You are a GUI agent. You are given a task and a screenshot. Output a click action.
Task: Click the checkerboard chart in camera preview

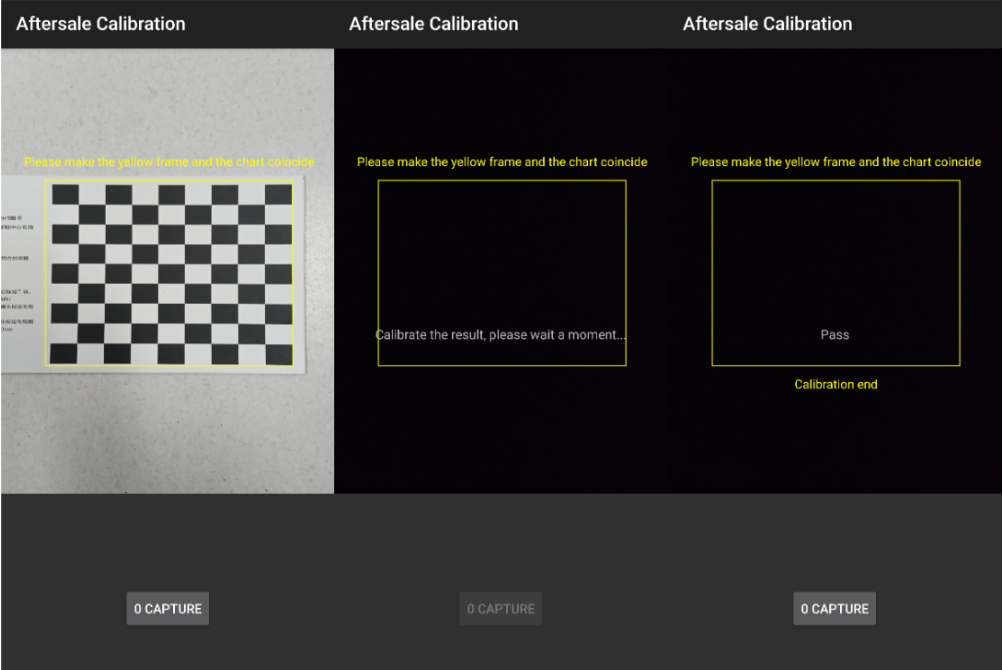click(x=170, y=273)
